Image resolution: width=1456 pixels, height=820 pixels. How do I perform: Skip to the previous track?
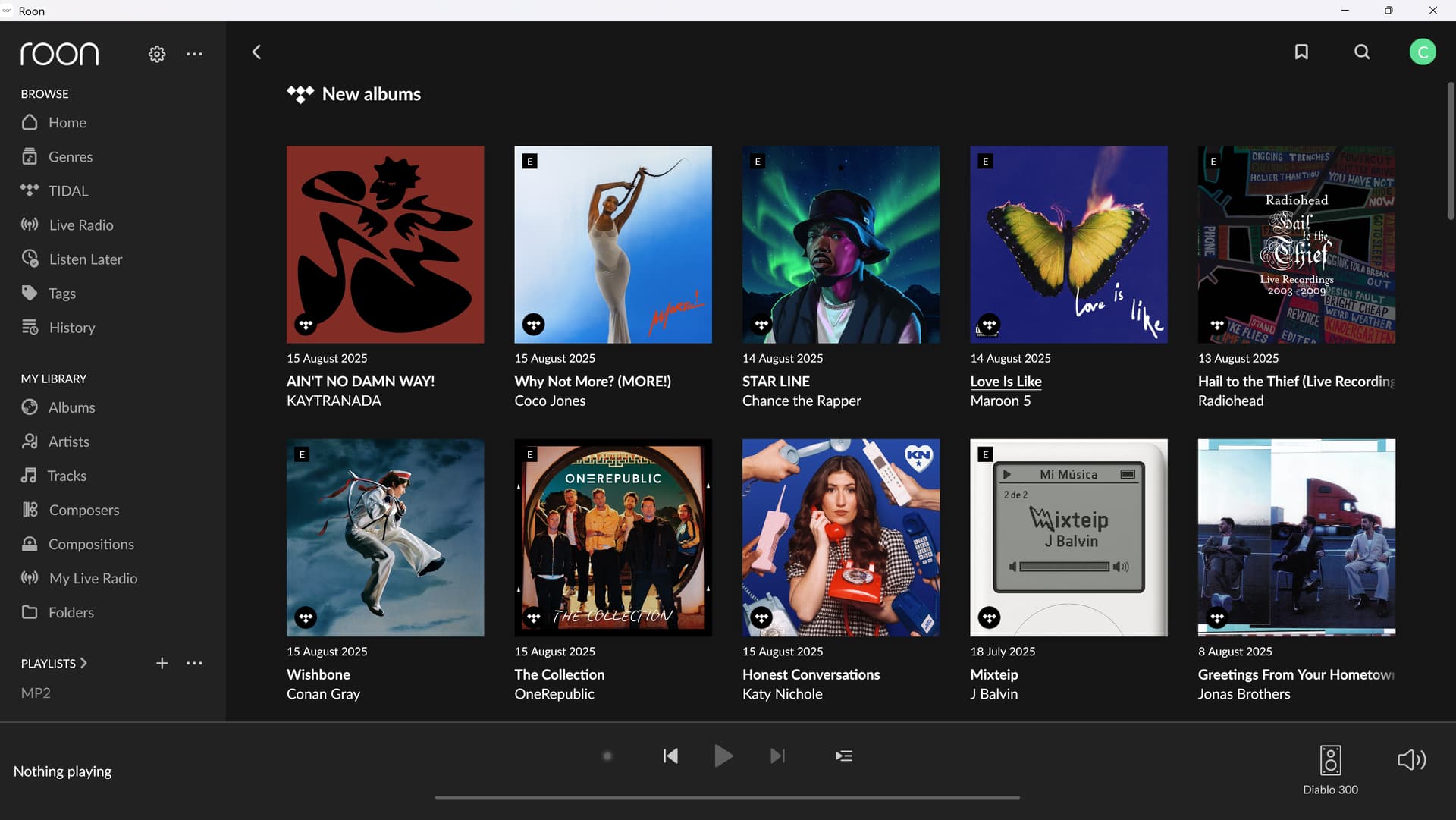(x=670, y=756)
